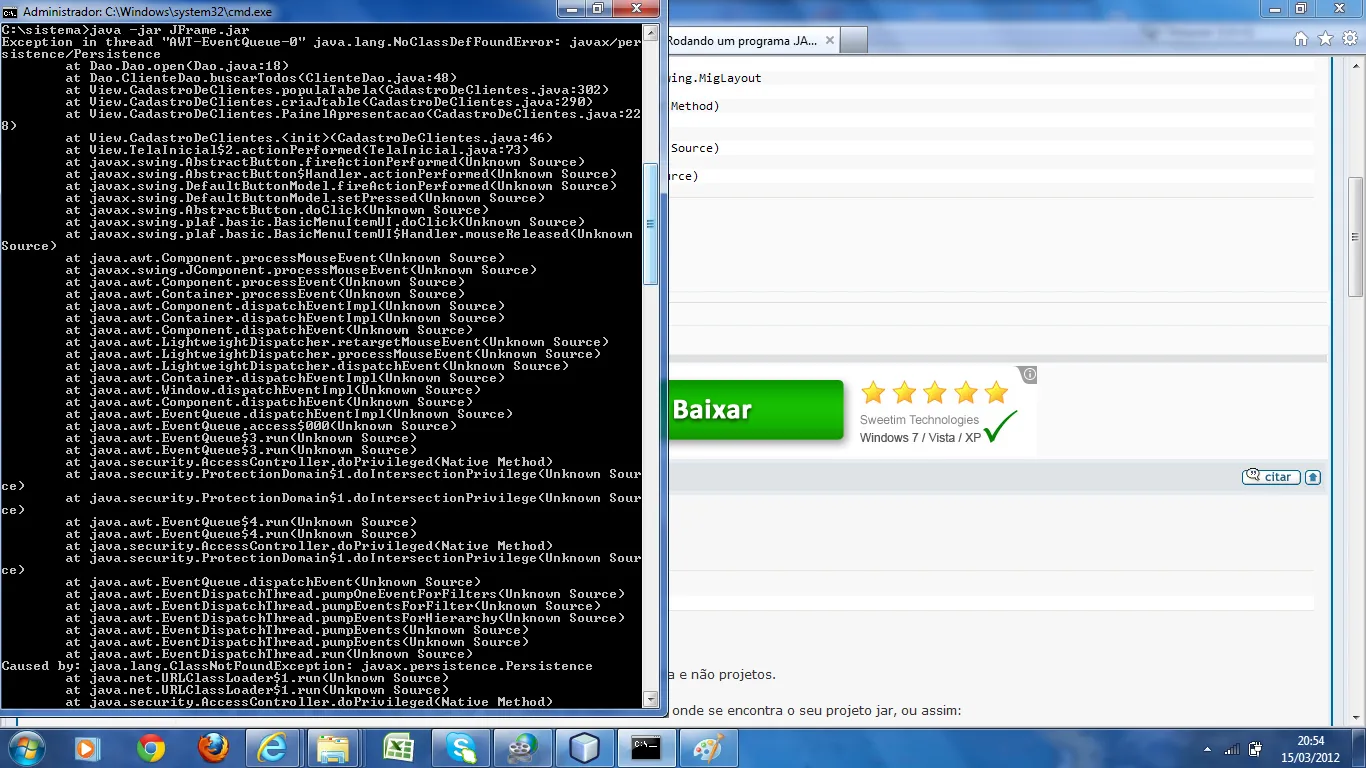
Task: Go to the browser home page icon
Action: (x=1301, y=39)
